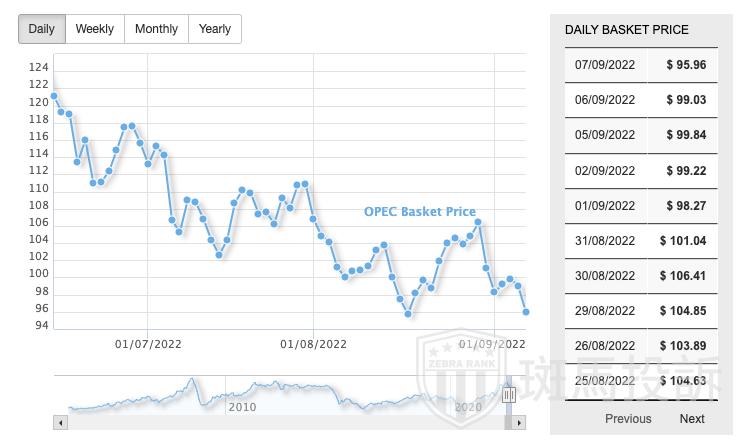Go to Previous daily prices page
Screen dimensions: 741x441
tap(628, 419)
